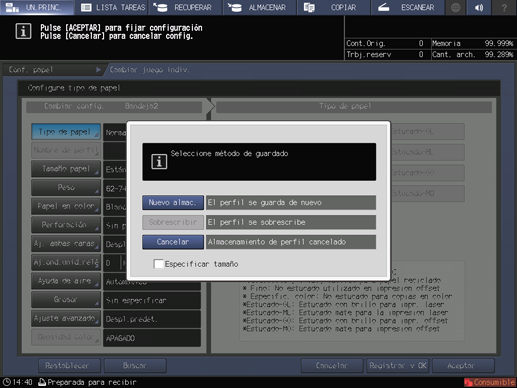Click the 'El perfil se guarda de nuevo' text
517x388 pixels.
click(265, 203)
